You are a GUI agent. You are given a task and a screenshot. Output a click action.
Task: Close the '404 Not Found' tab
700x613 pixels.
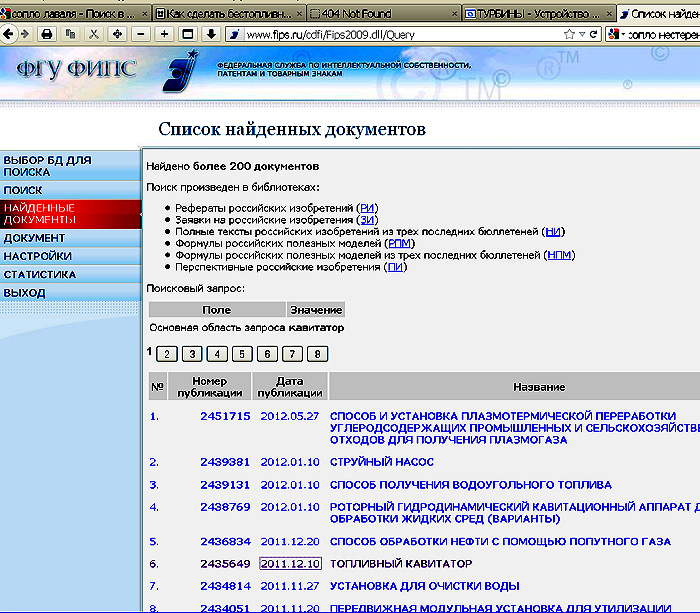point(454,14)
